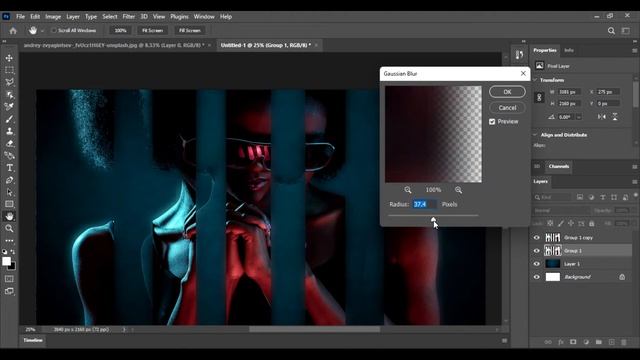This screenshot has height=360, width=640.
Task: Toggle Scroll All Windows checkbox
Action: (x=53, y=31)
